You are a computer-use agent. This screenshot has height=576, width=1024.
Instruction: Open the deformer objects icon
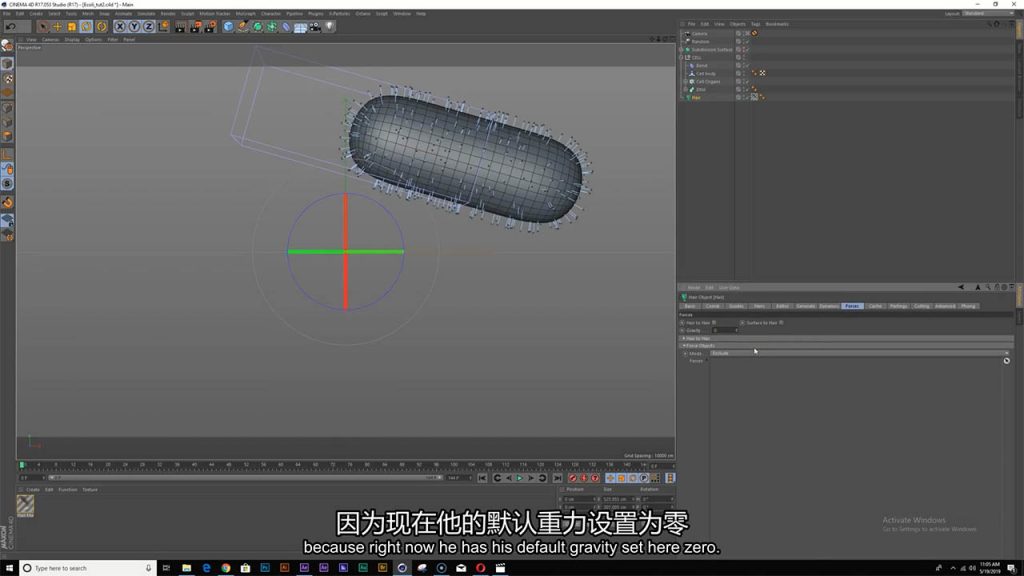pos(286,27)
